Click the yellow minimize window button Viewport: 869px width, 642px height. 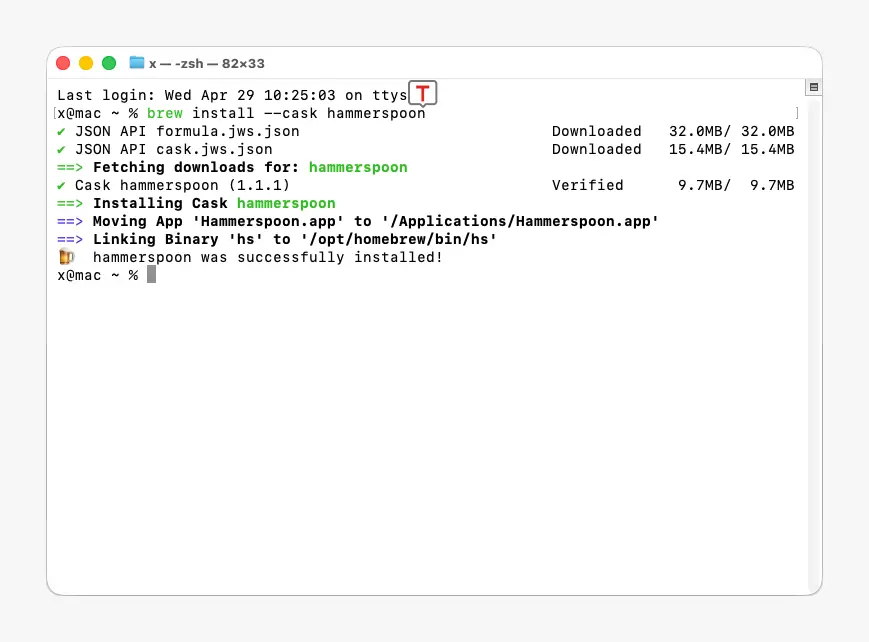[86, 63]
